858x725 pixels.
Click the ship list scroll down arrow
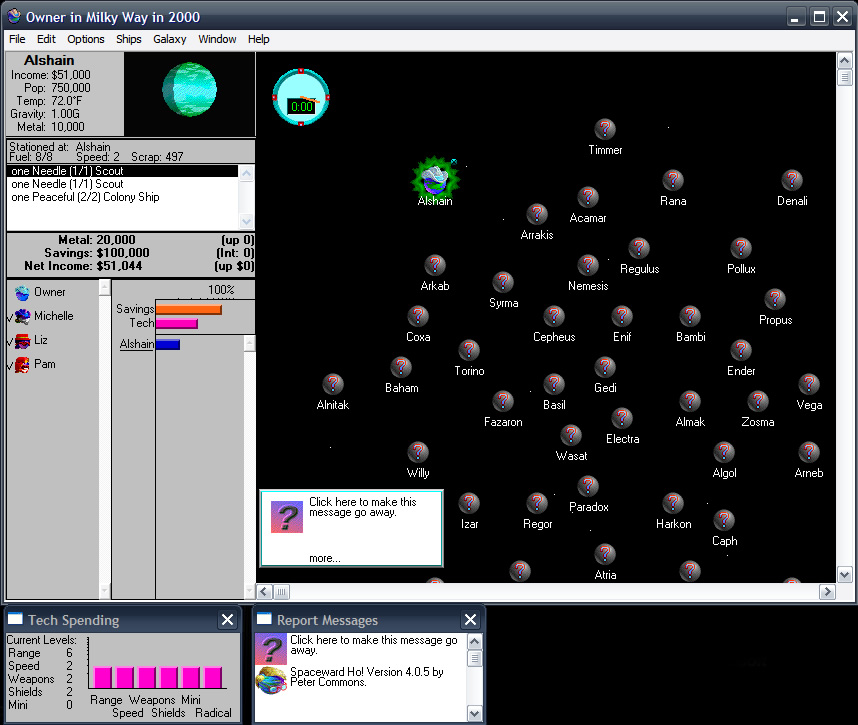coord(246,222)
